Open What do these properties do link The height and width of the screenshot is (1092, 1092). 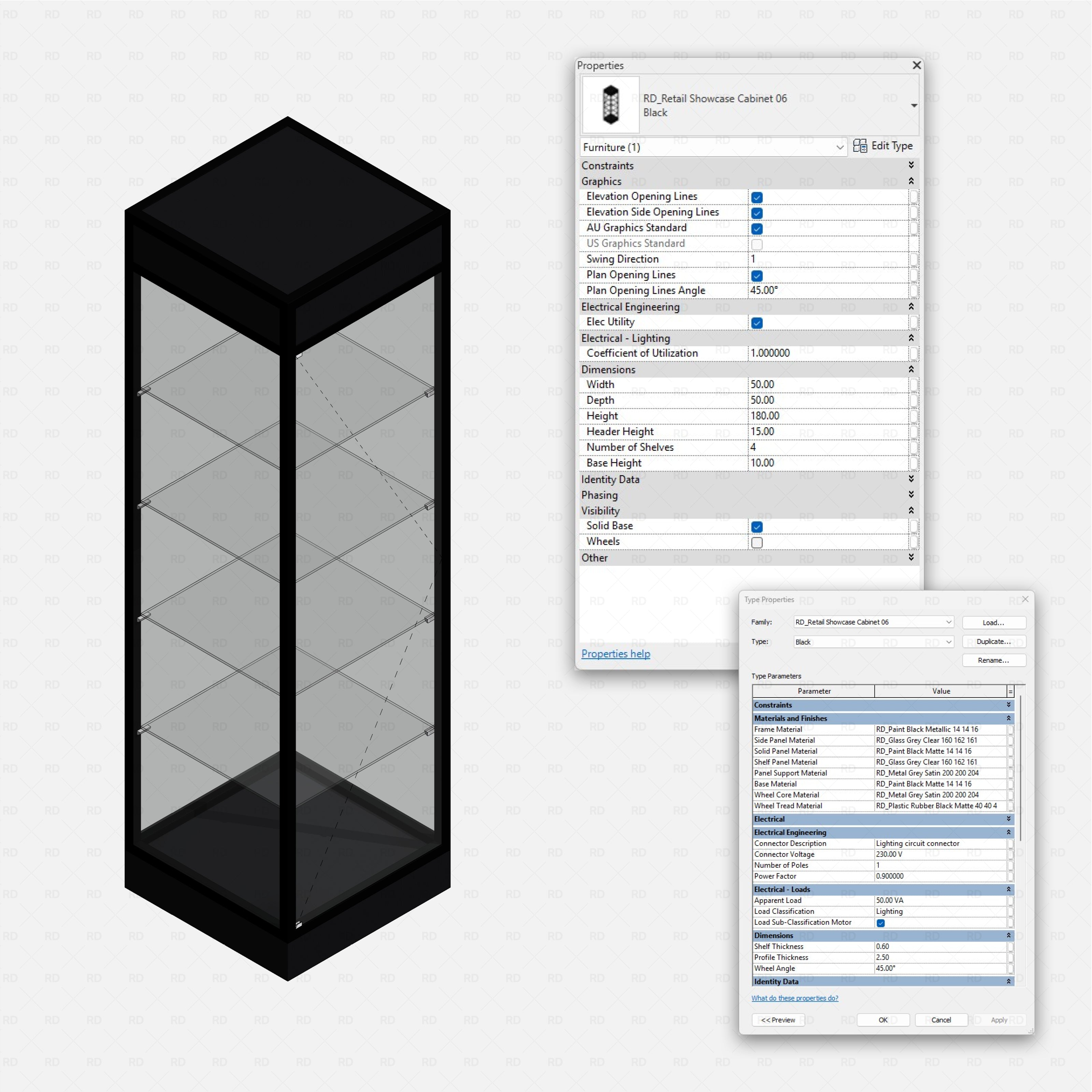coord(795,998)
